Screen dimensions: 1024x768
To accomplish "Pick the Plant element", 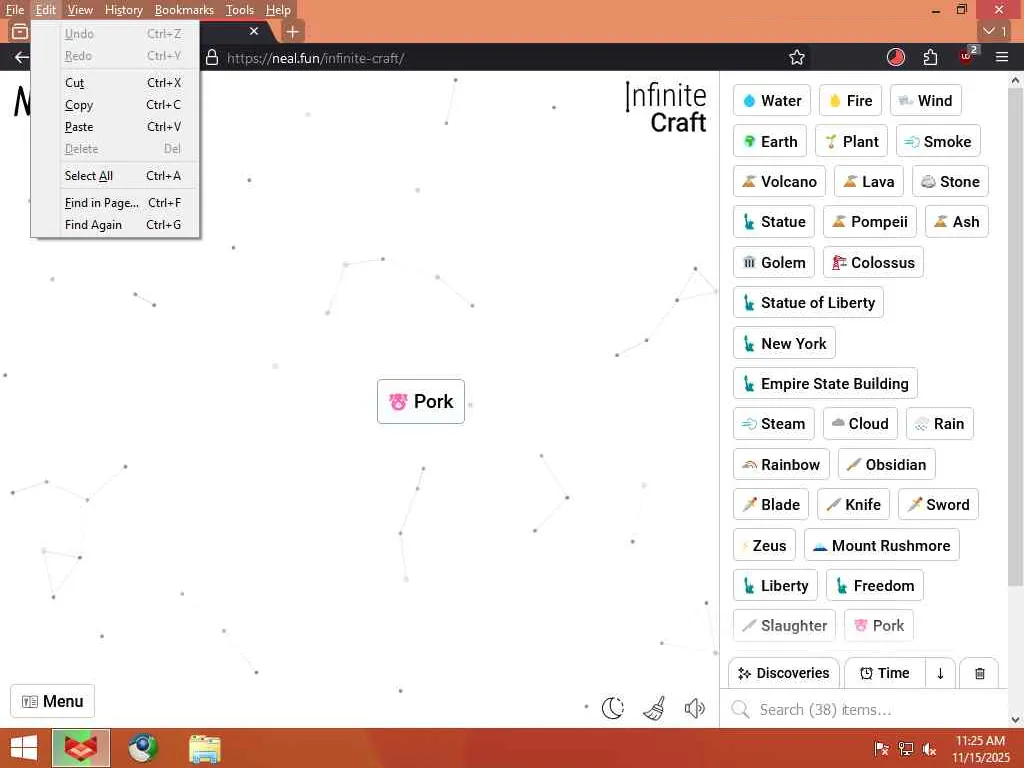I will point(851,142).
